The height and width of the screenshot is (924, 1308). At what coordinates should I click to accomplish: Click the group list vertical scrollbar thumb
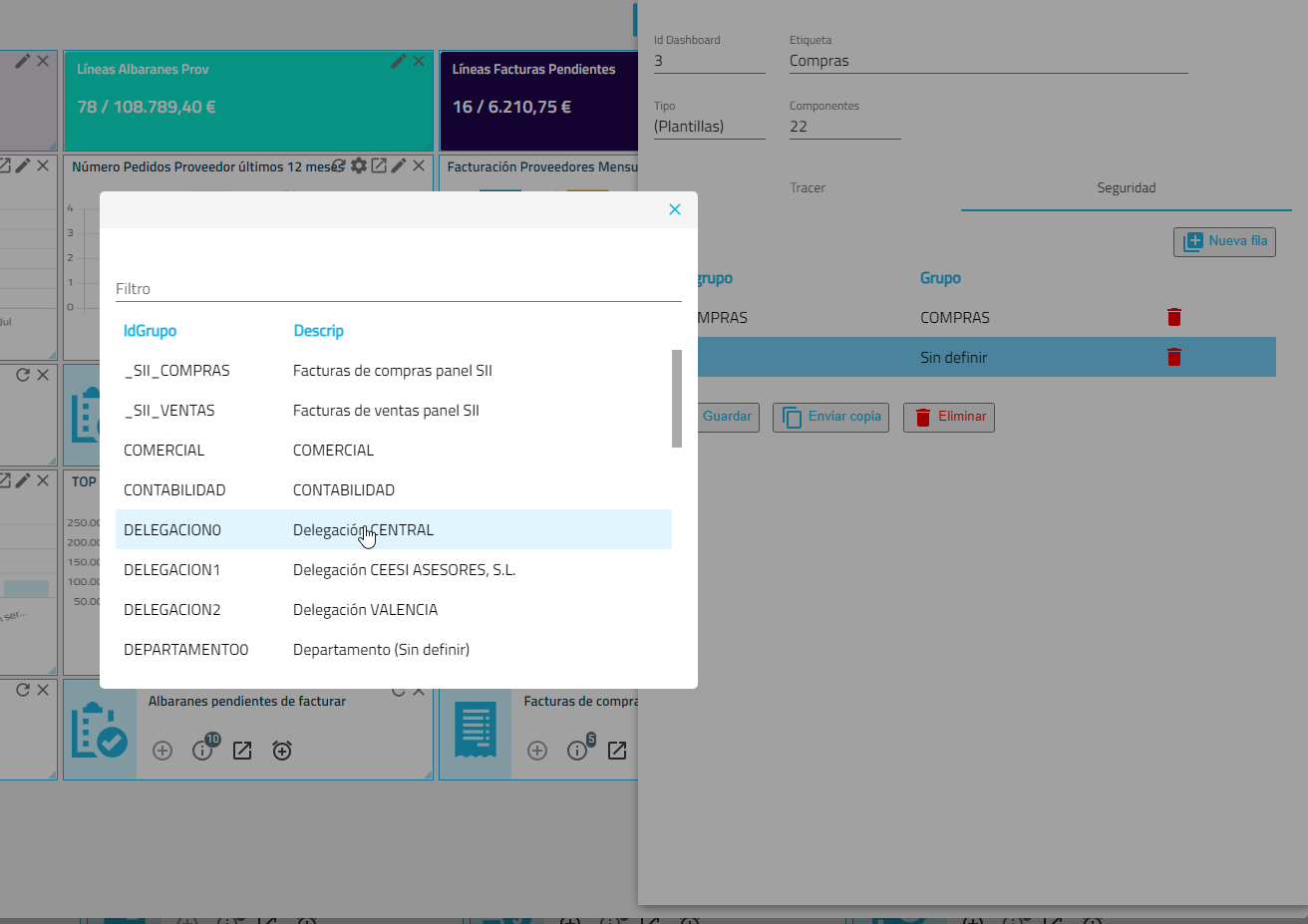point(677,398)
